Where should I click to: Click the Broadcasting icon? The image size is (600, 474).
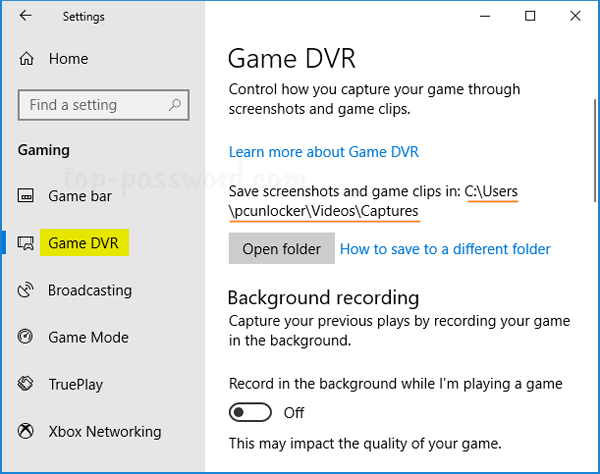[x=27, y=291]
